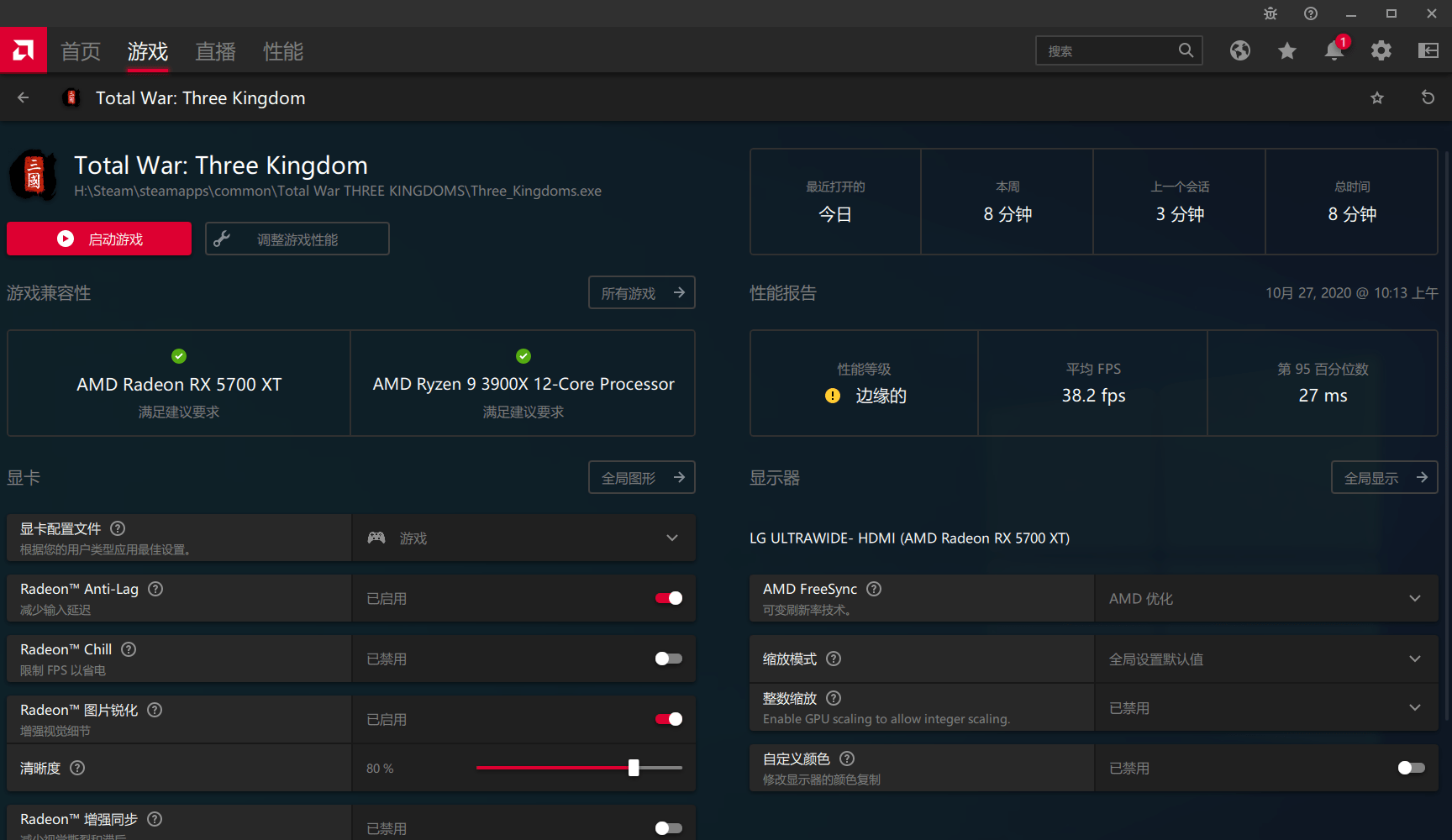Click 调整游戏性能 button
This screenshot has height=840, width=1452.
pyautogui.click(x=297, y=239)
